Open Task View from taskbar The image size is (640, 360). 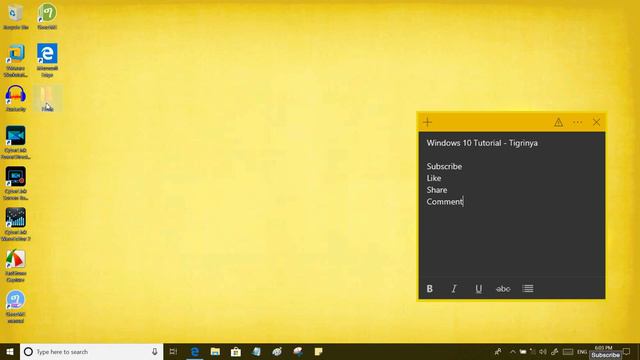coord(173,352)
